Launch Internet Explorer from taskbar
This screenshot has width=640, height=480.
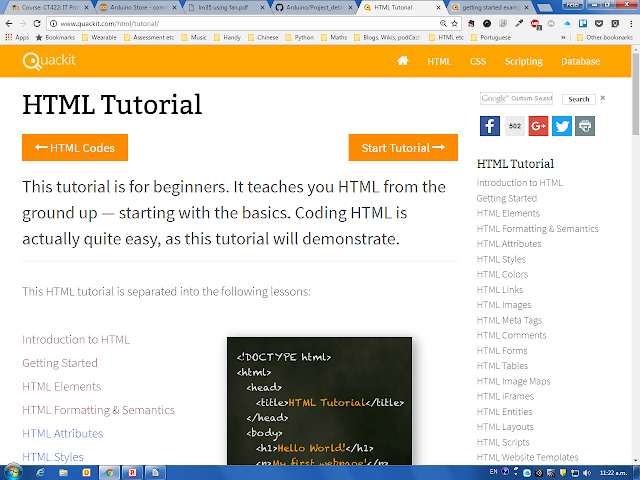(40, 473)
